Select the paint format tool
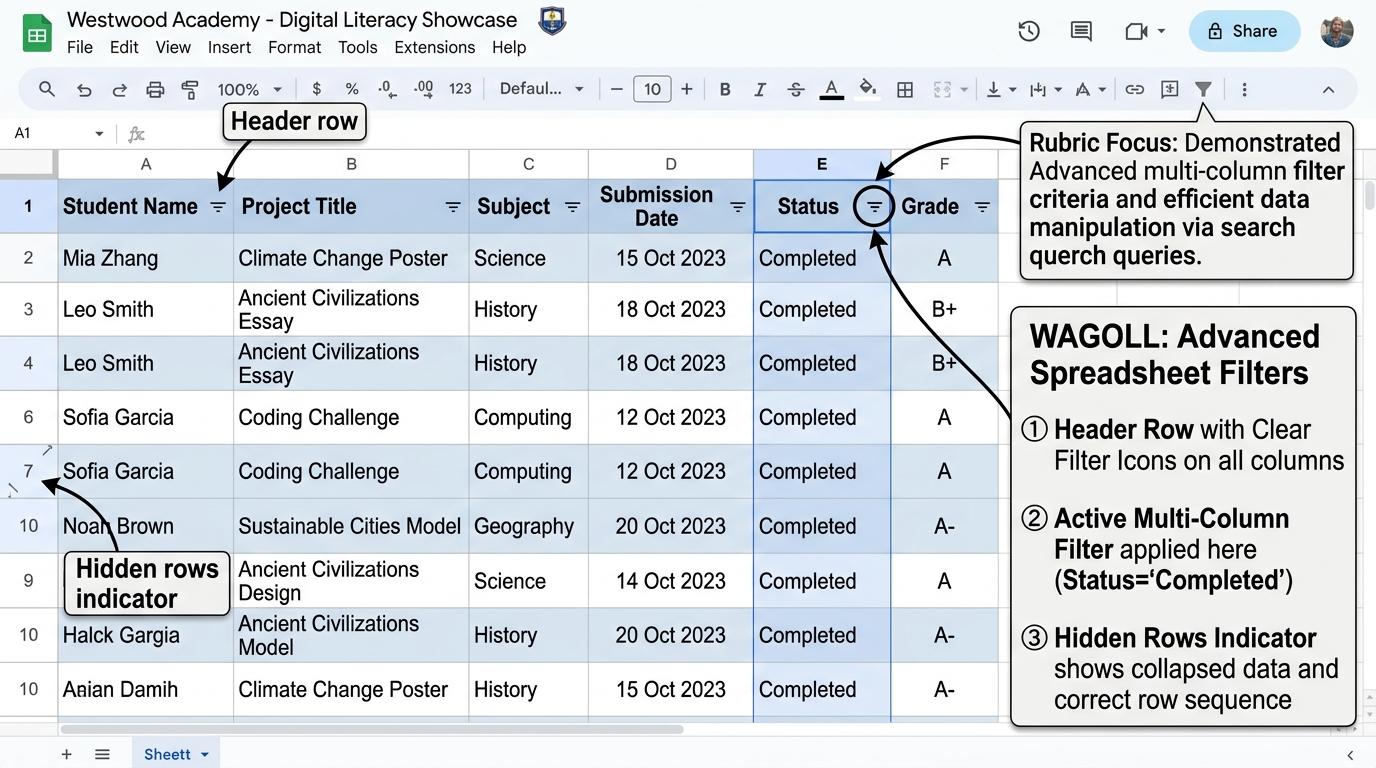1376x768 pixels. pyautogui.click(x=190, y=90)
